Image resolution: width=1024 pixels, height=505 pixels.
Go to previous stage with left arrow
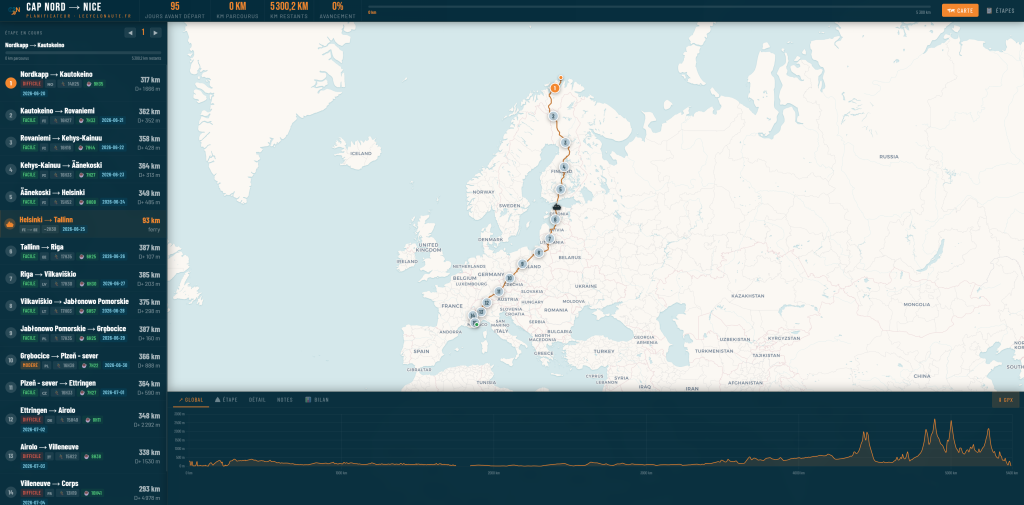click(x=130, y=32)
